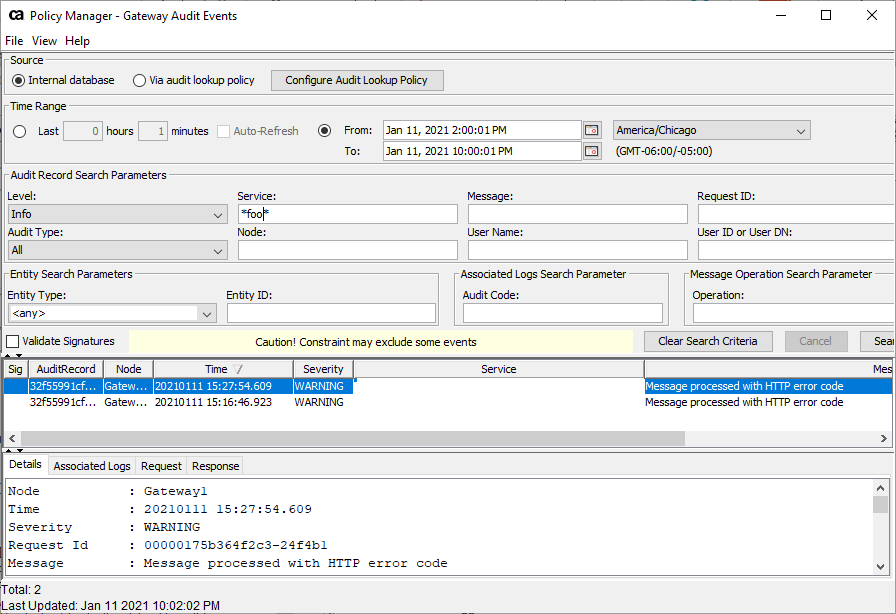
Task: Click the Request Id value in details
Action: (x=235, y=545)
